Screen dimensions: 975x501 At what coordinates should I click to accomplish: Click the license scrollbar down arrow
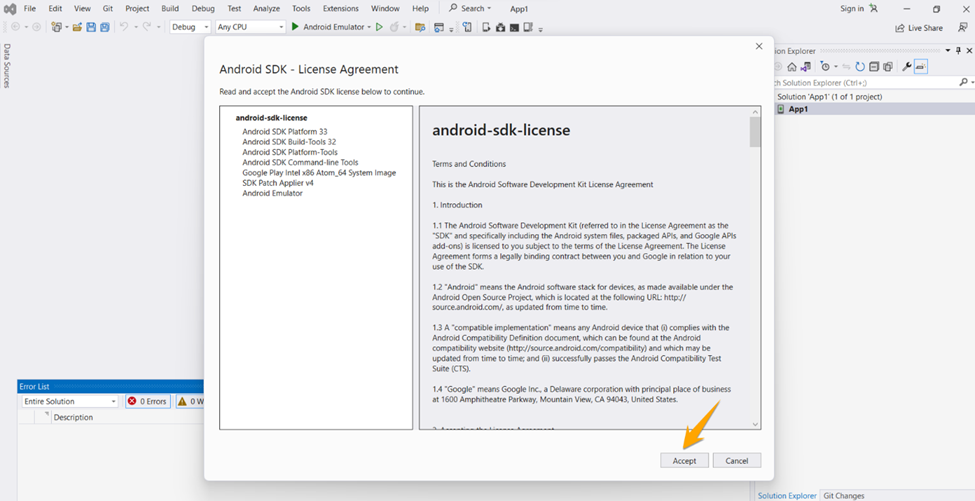point(755,424)
